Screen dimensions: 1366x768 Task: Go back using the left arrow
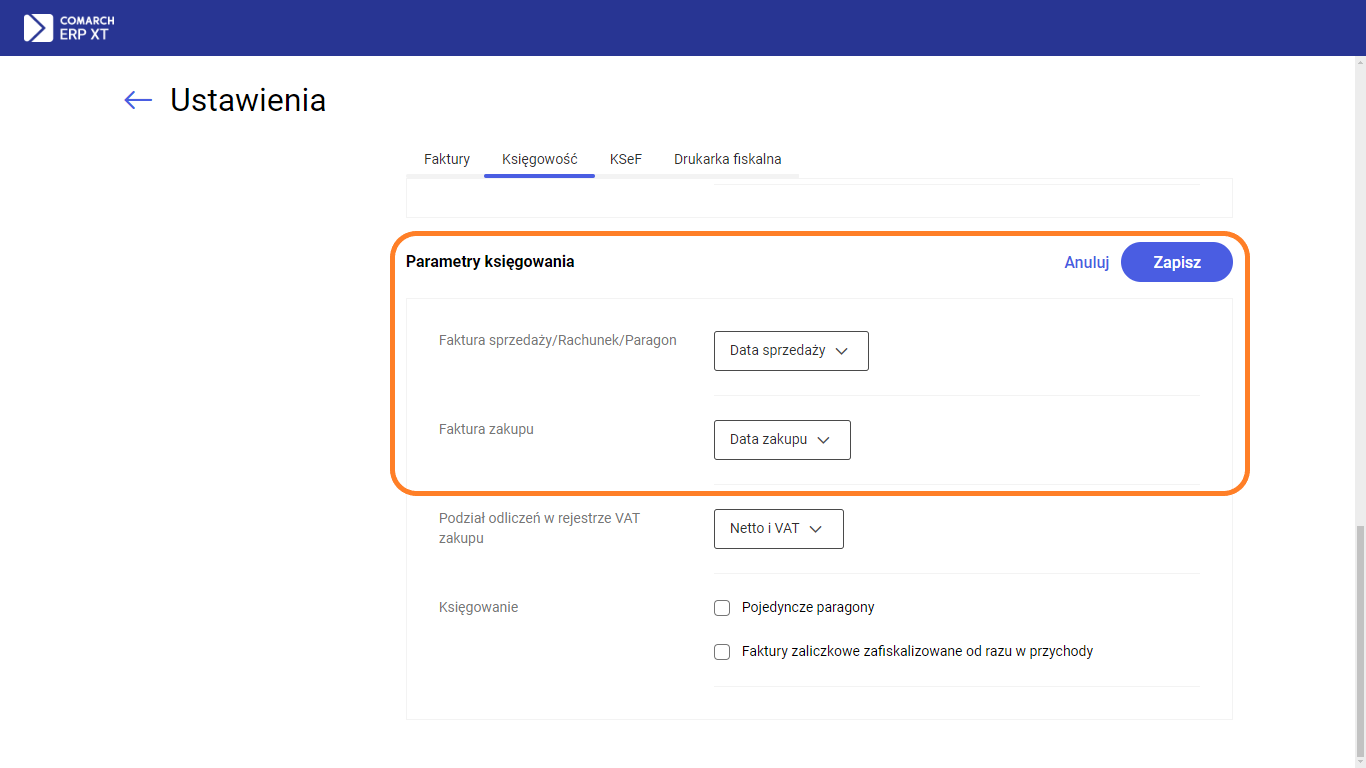(x=138, y=100)
